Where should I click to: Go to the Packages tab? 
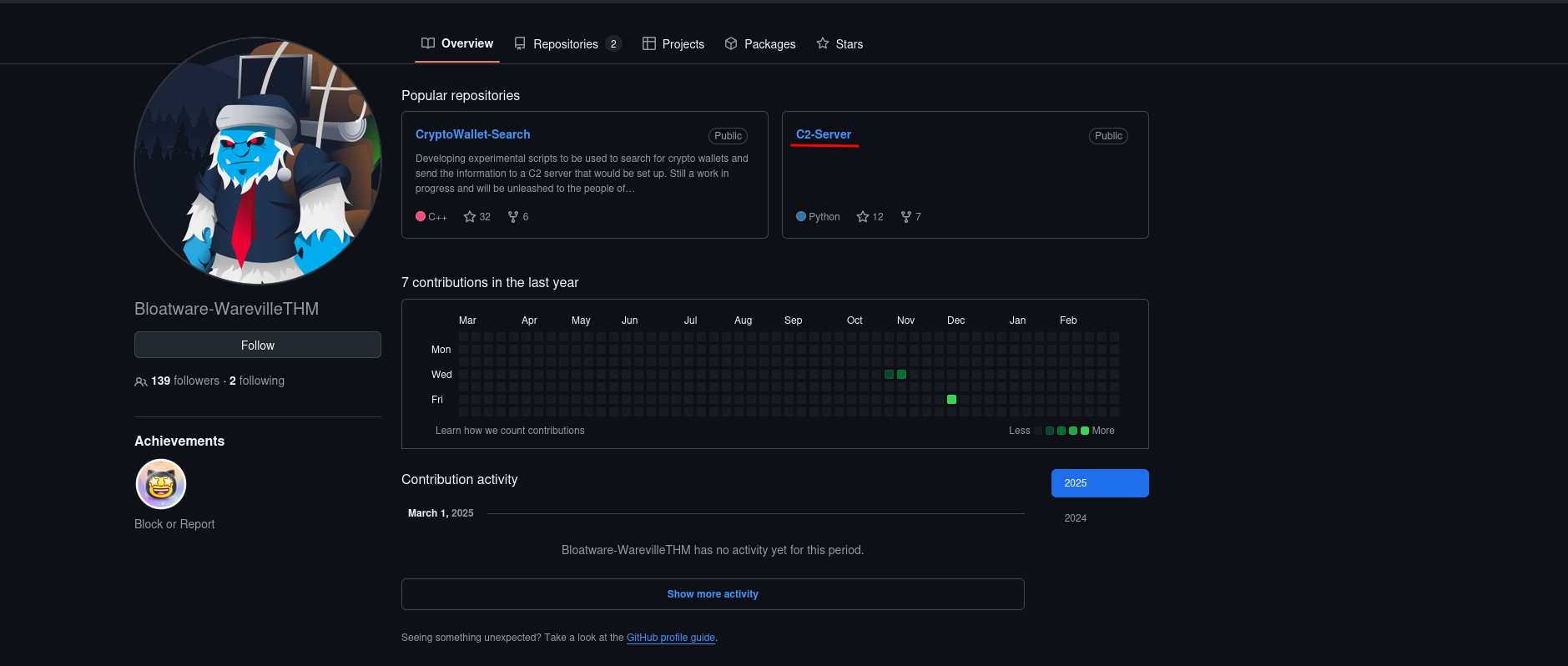click(760, 44)
